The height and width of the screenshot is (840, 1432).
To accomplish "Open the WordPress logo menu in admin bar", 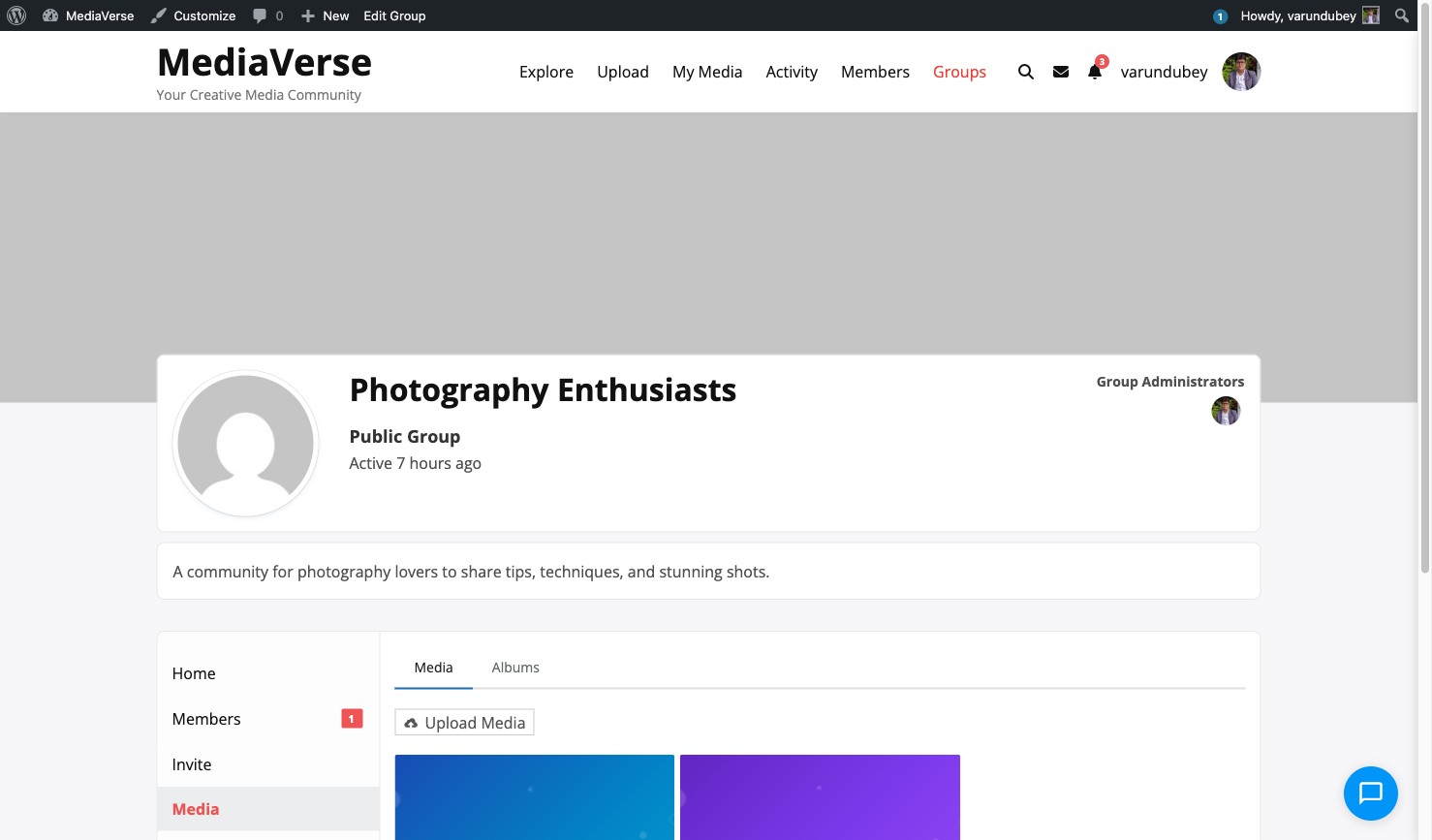I will point(16,15).
